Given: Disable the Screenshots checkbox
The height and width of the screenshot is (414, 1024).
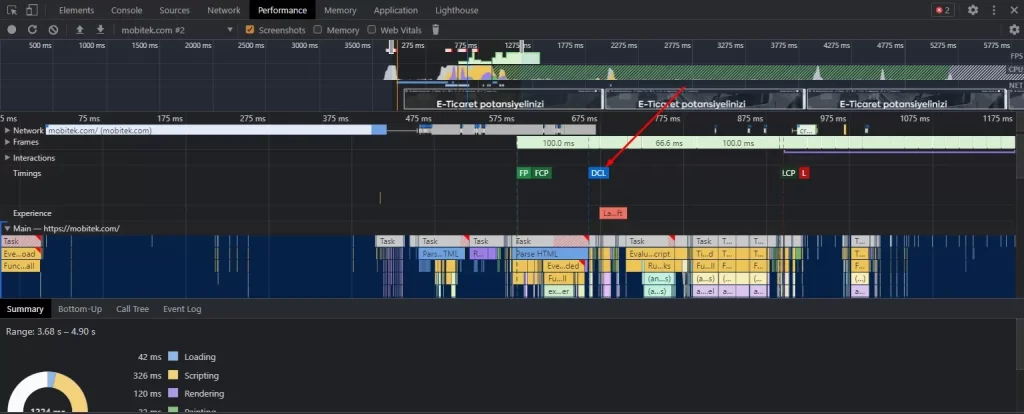Looking at the screenshot, I should [x=249, y=29].
